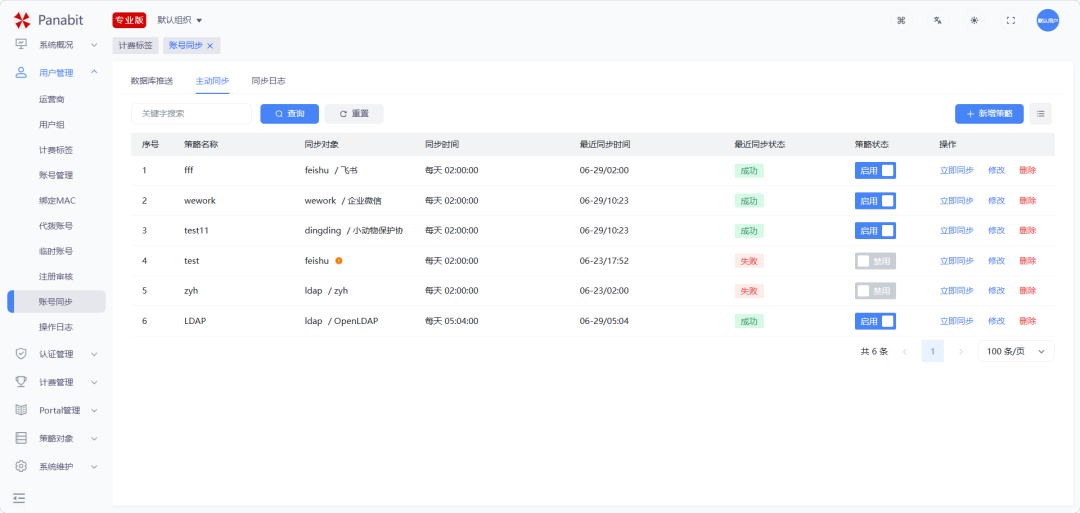Viewport: 1080px width, 513px height.
Task: Click the 策略对象 list icon
Action: tap(21, 438)
